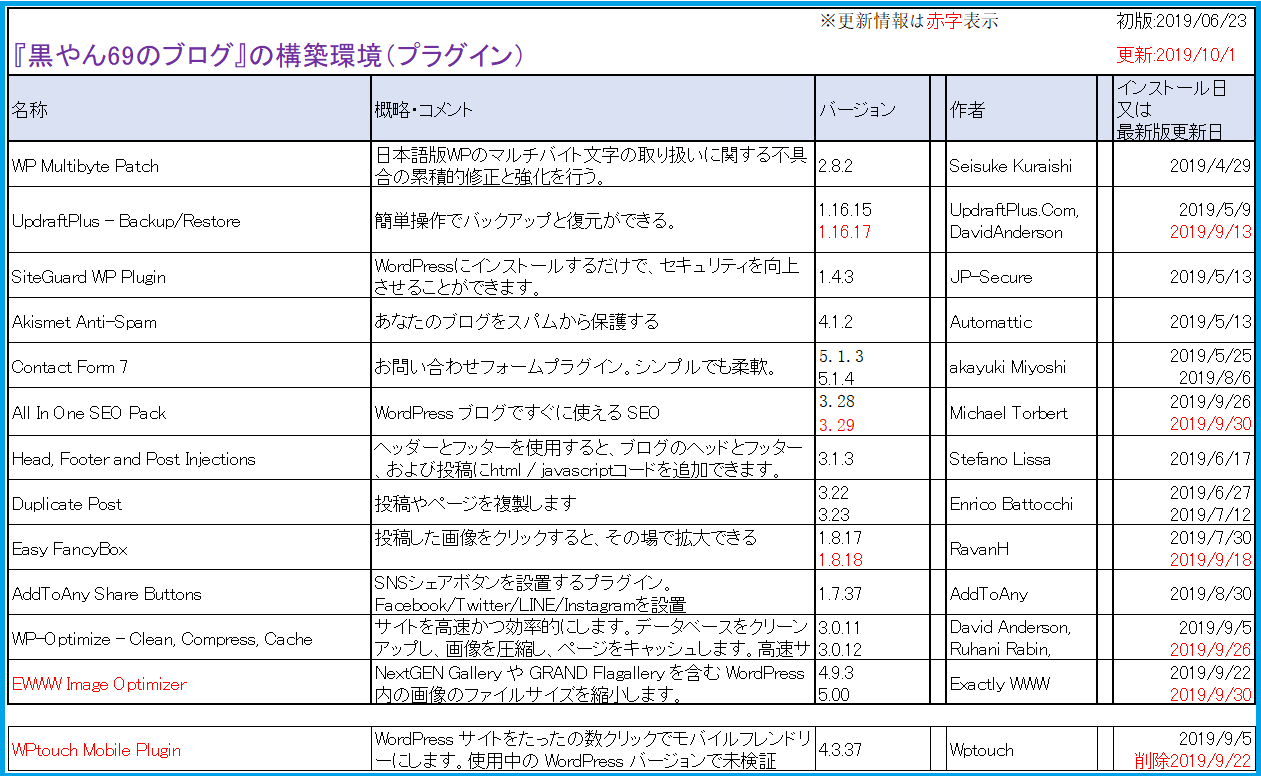Click the description starting 'WordPressにインストールするだけで'
The width and height of the screenshot is (1261, 776).
click(593, 276)
